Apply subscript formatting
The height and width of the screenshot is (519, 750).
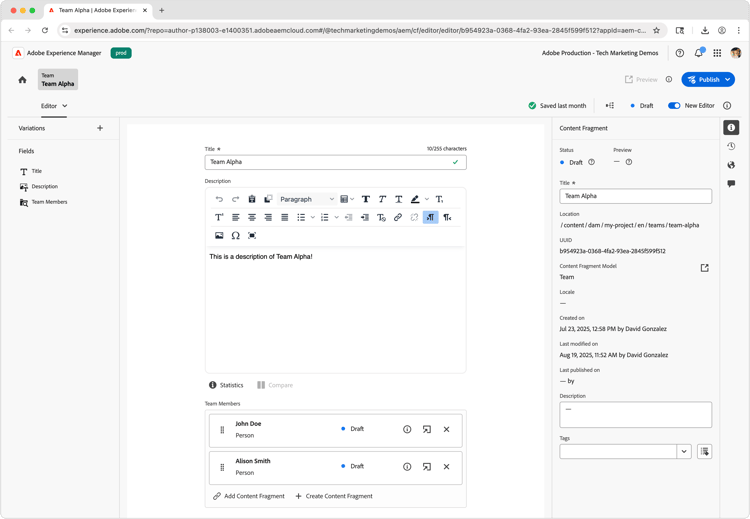[440, 199]
